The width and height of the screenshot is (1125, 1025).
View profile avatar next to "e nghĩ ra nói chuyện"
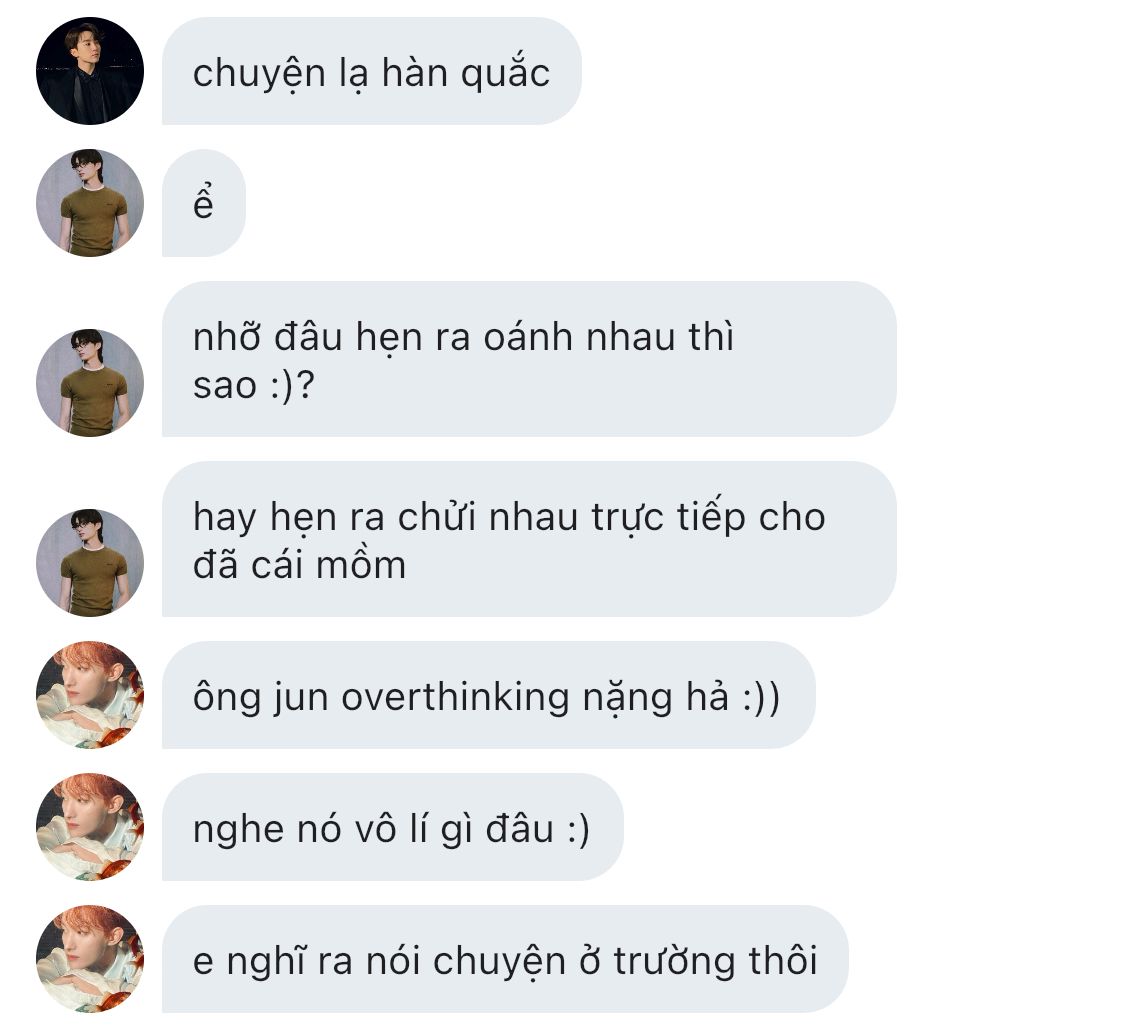point(90,959)
